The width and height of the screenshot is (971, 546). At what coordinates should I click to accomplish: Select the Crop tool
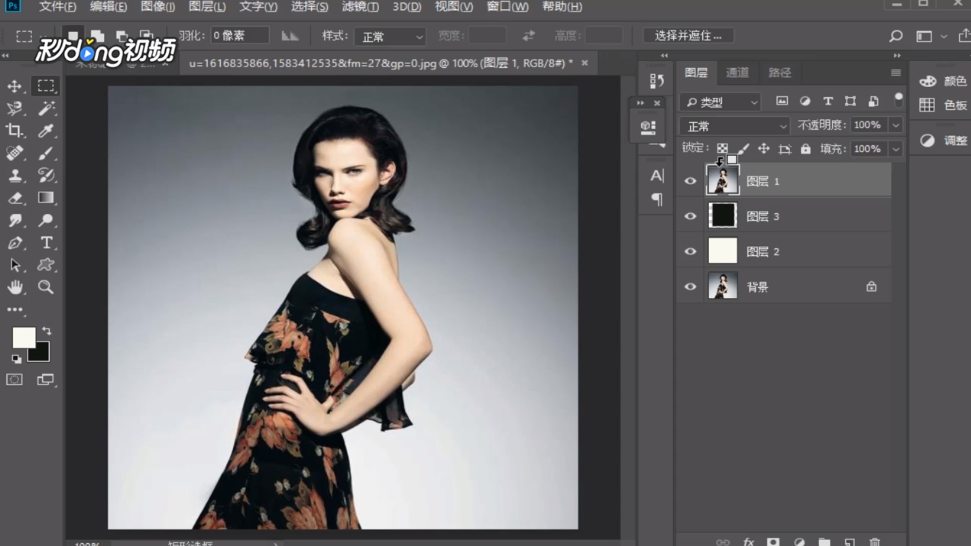[x=14, y=131]
